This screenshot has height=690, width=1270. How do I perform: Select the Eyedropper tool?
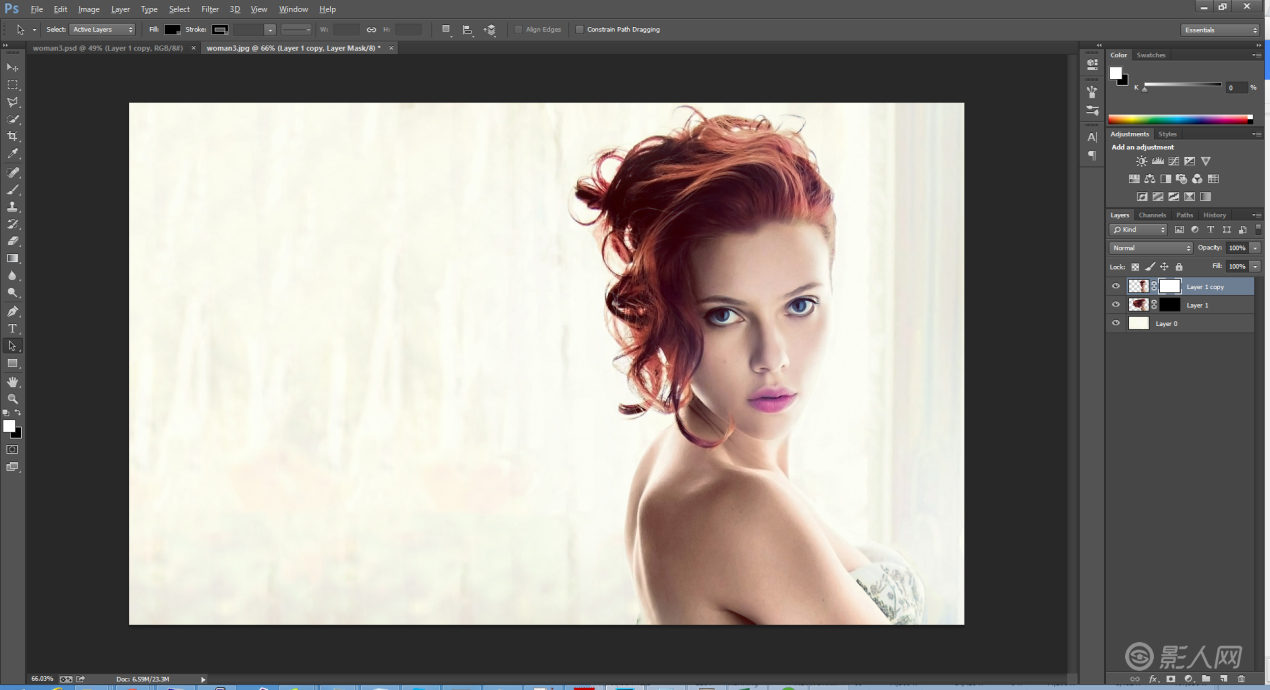[x=13, y=154]
